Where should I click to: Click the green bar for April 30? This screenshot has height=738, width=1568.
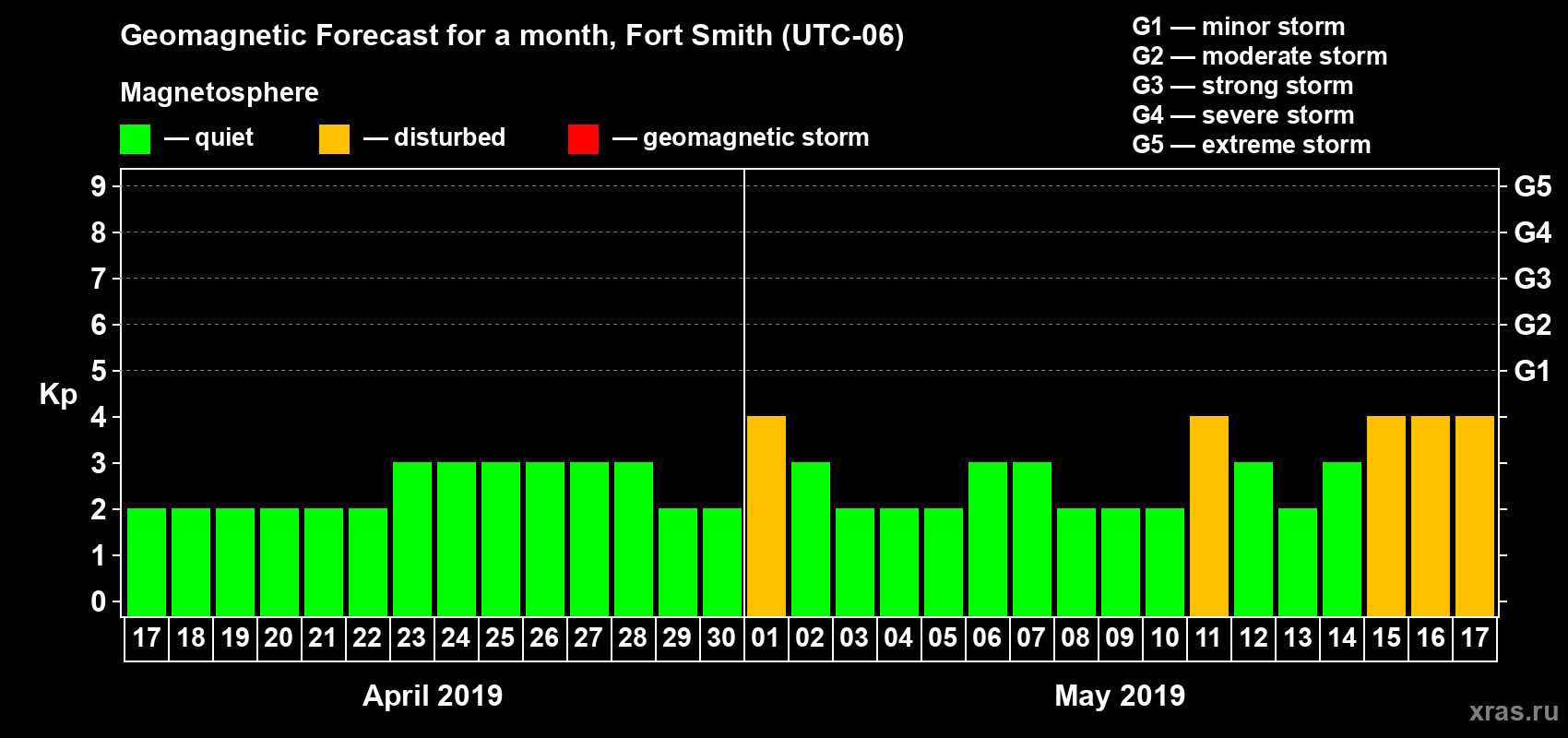[x=721, y=562]
